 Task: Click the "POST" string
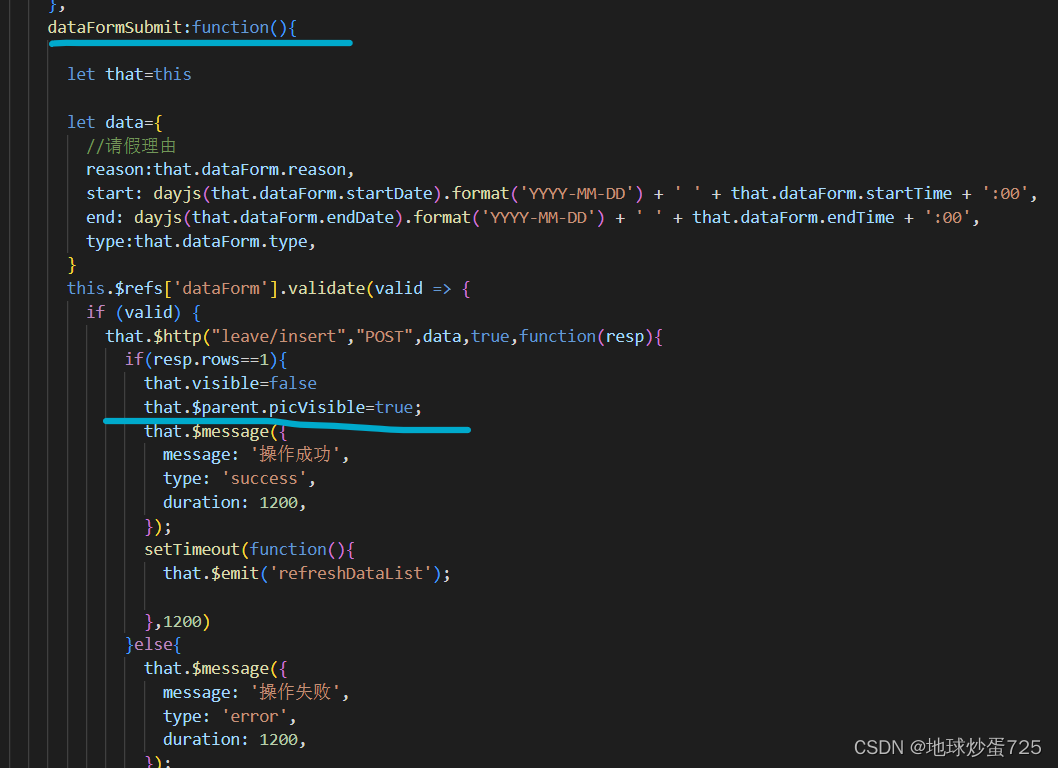tap(385, 336)
